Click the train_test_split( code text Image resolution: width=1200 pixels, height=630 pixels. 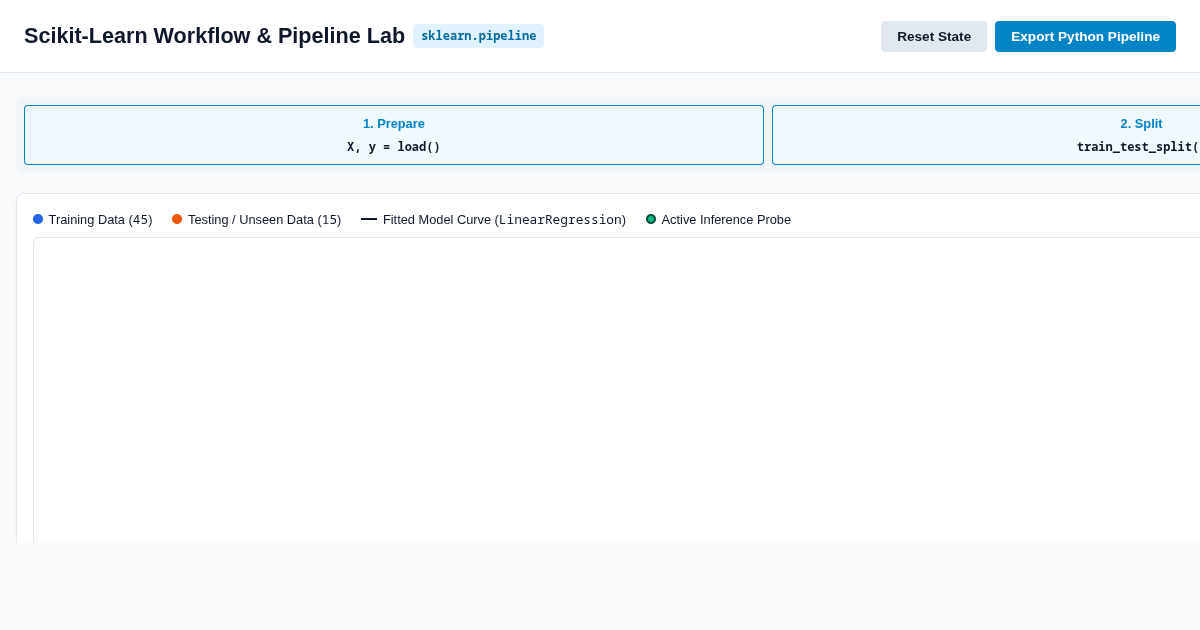(x=1138, y=147)
